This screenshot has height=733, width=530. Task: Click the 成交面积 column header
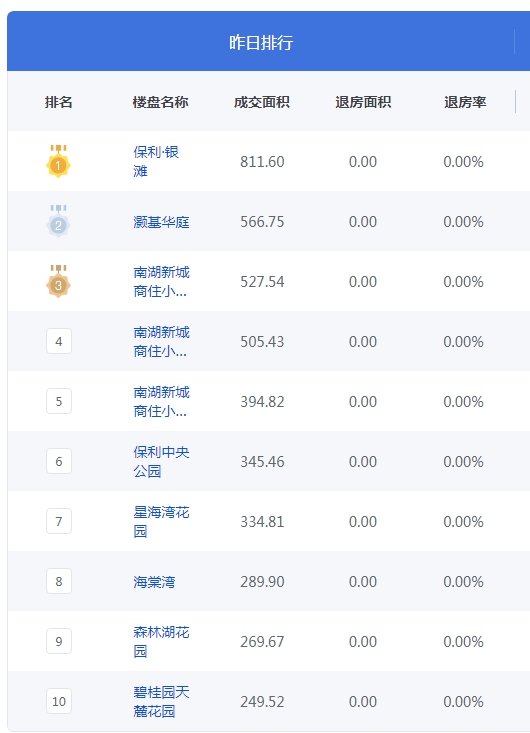pos(262,102)
